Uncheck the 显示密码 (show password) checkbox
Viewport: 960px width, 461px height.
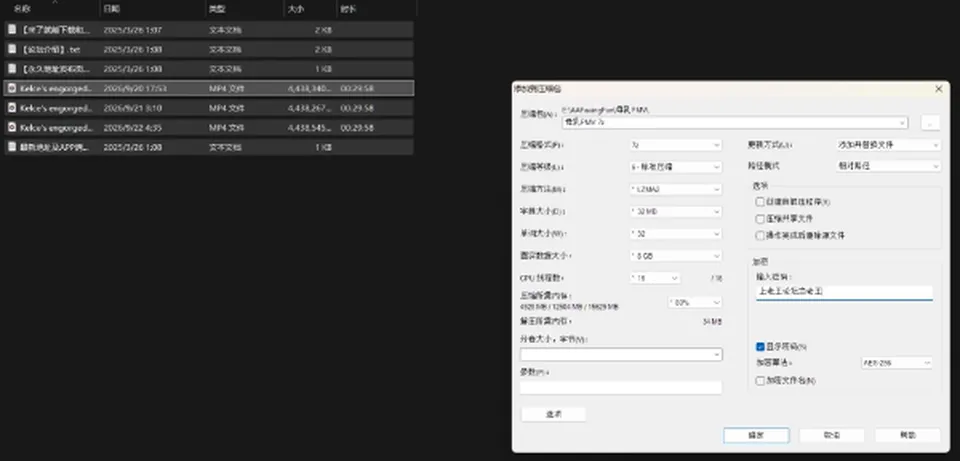[760, 347]
